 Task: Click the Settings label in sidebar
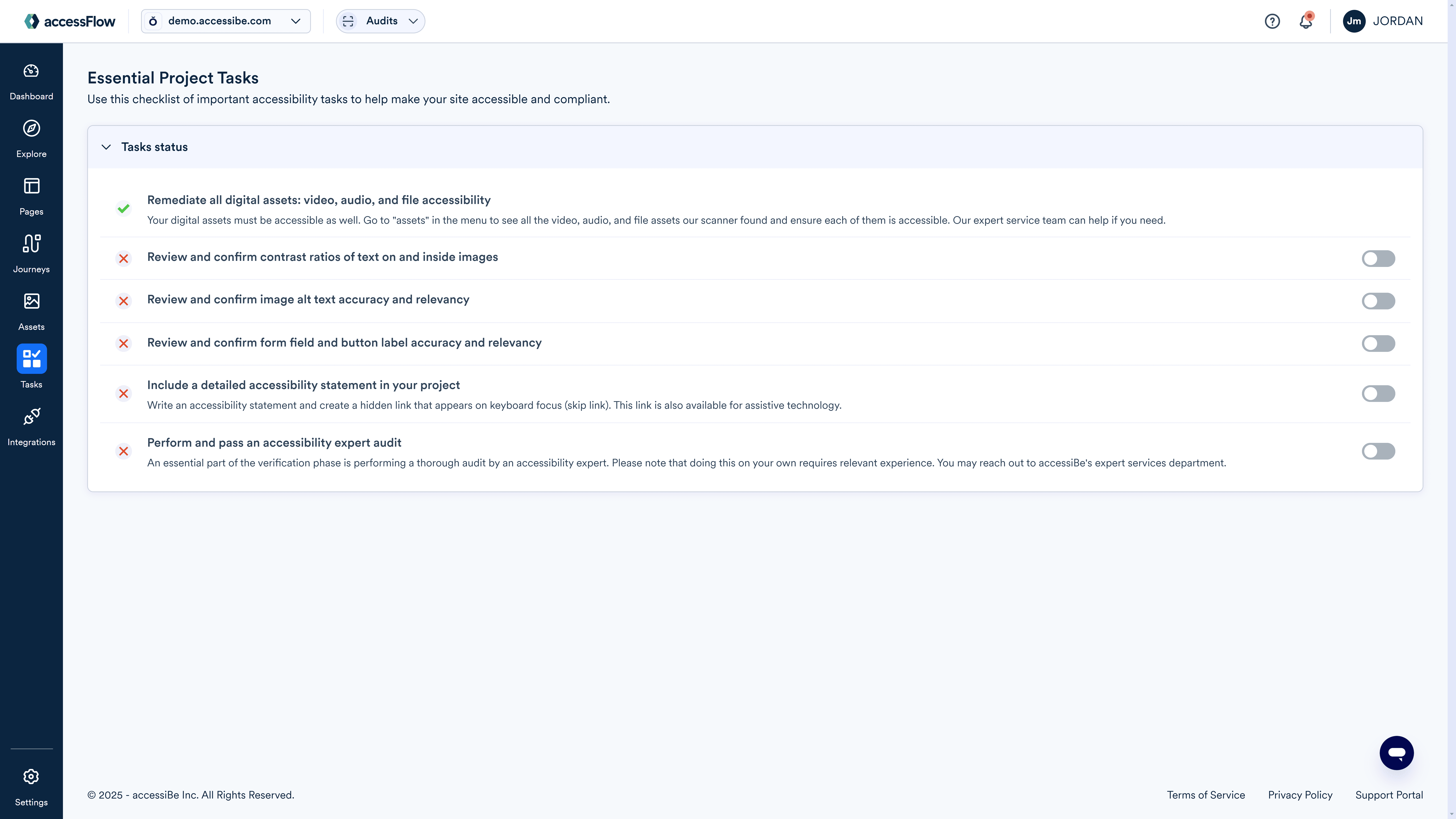[x=32, y=803]
